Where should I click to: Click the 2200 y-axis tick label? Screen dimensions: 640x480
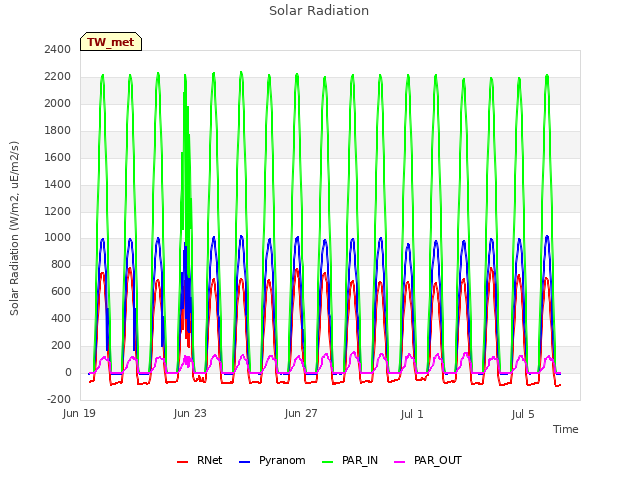tap(58, 77)
